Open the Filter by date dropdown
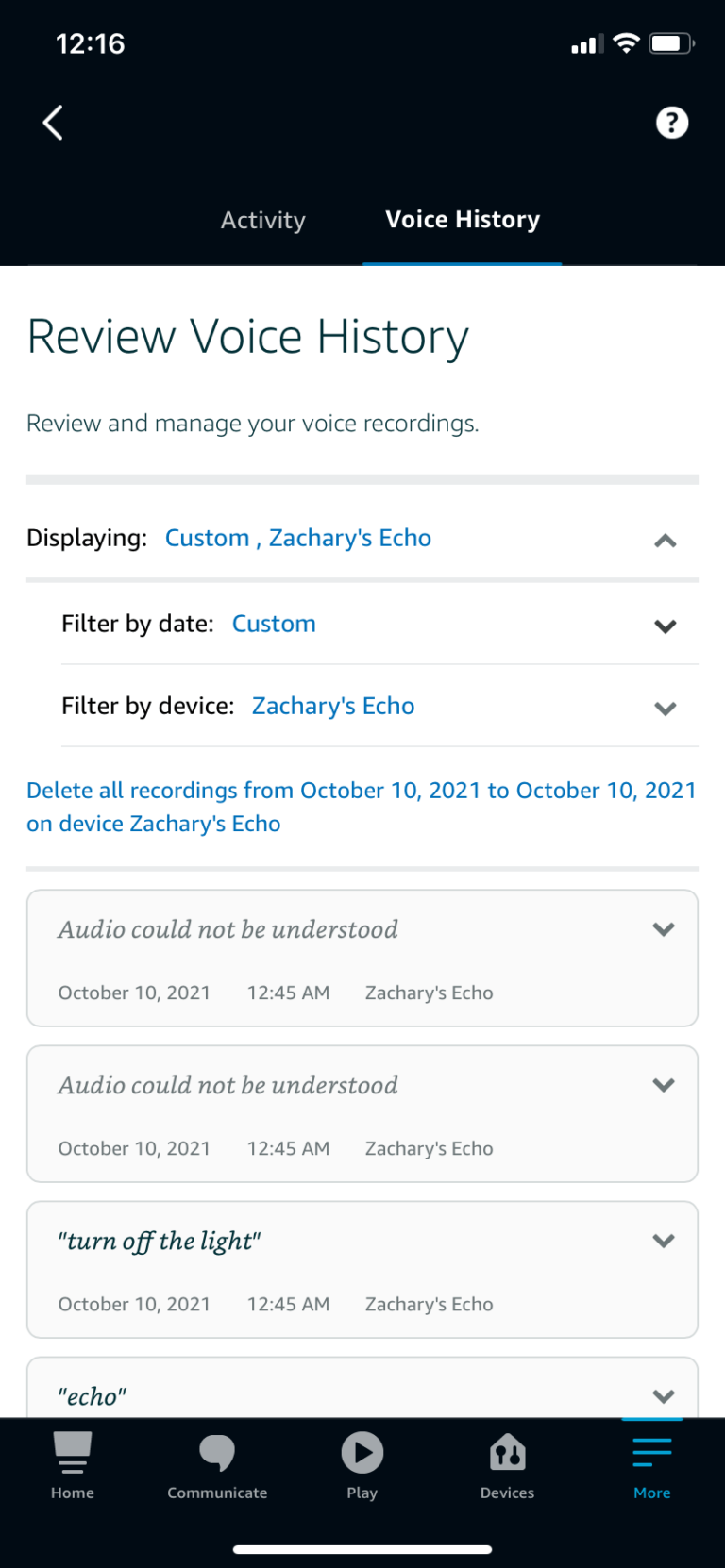The width and height of the screenshot is (725, 1568). point(665,626)
